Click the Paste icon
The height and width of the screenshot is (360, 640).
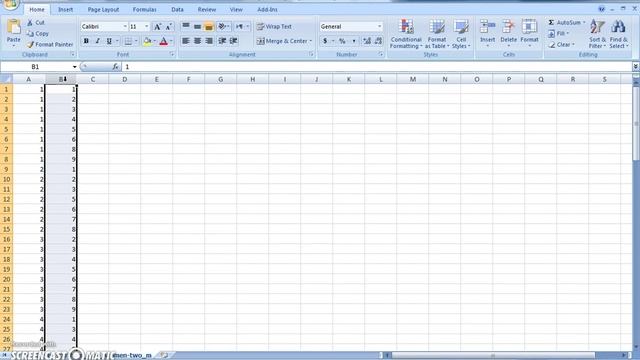click(x=13, y=27)
